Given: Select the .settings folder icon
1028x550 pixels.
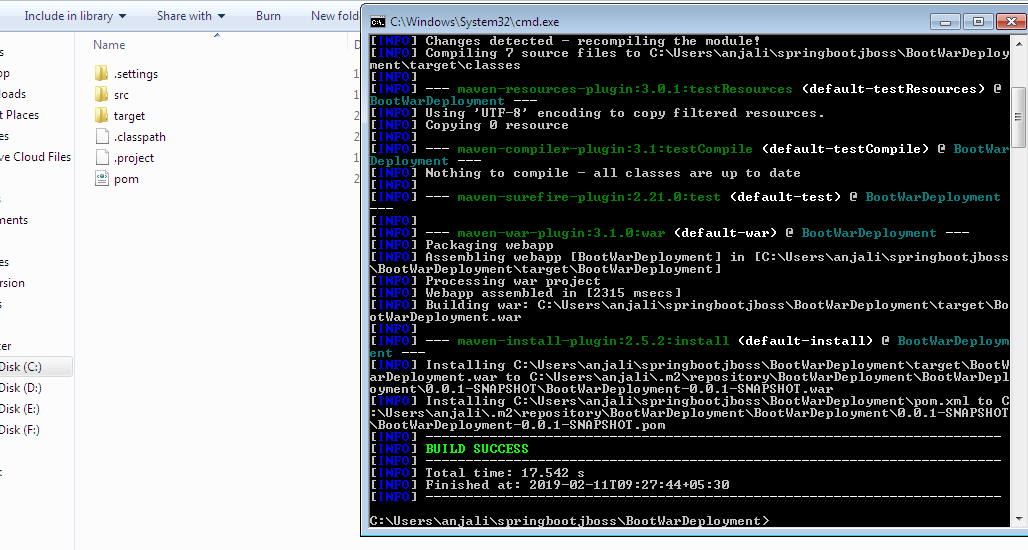Looking at the screenshot, I should [x=101, y=74].
